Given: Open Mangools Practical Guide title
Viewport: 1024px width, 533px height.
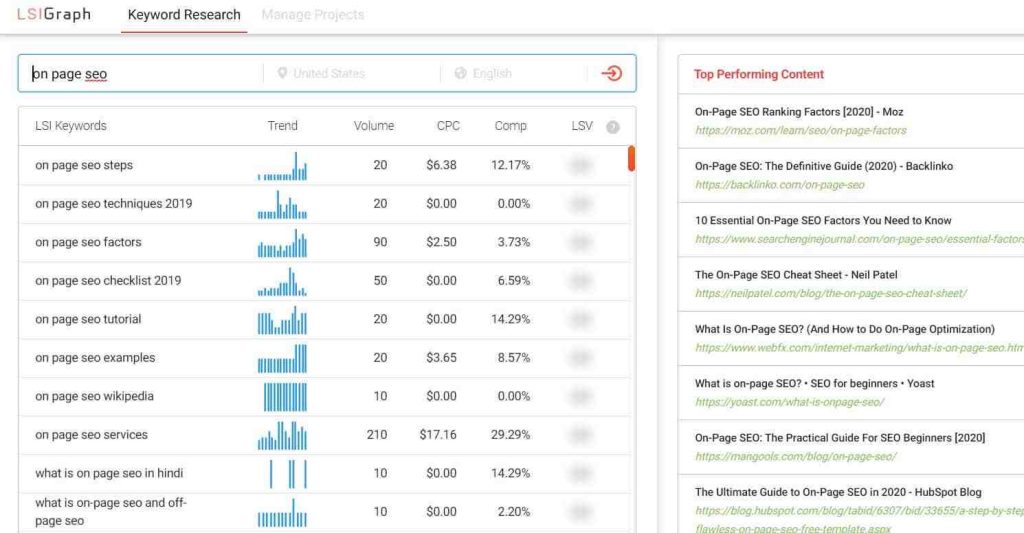Looking at the screenshot, I should coord(840,438).
